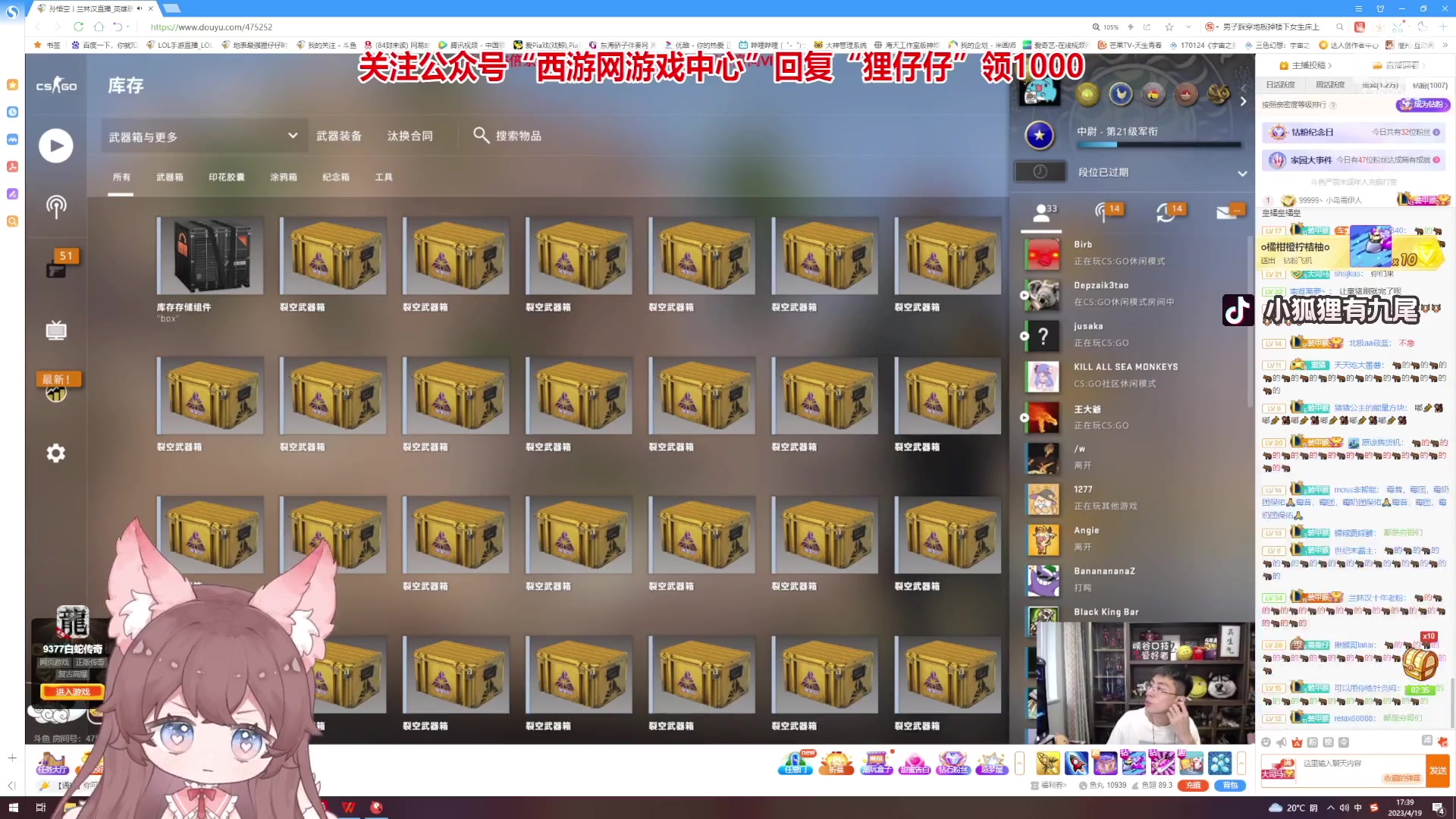The image size is (1456, 819).
Task: Open the notification center icon
Action: tap(1438, 808)
